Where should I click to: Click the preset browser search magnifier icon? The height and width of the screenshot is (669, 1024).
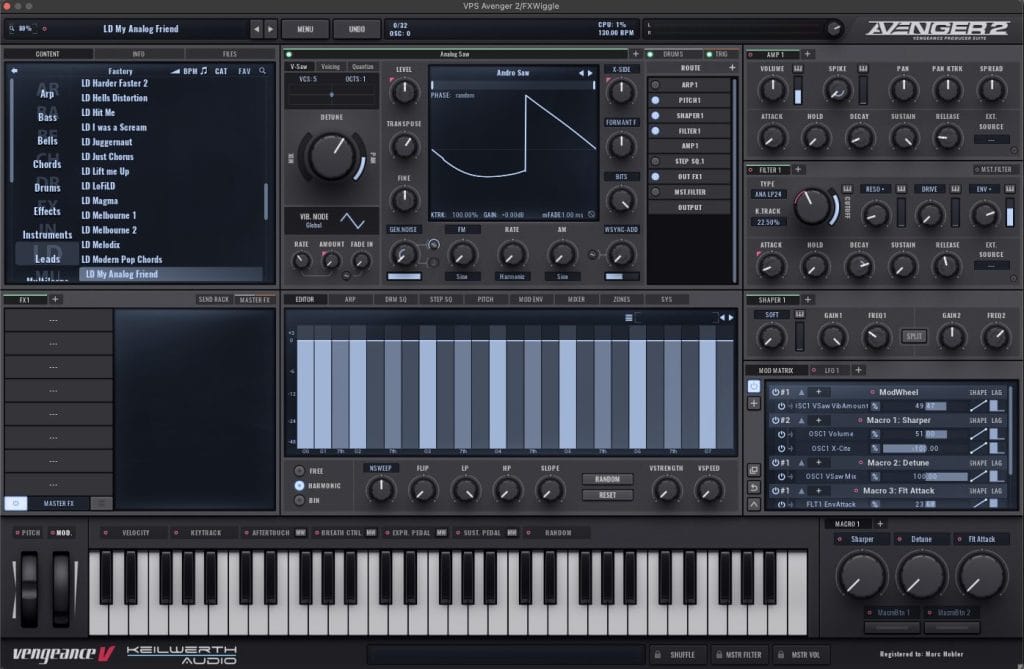[263, 71]
